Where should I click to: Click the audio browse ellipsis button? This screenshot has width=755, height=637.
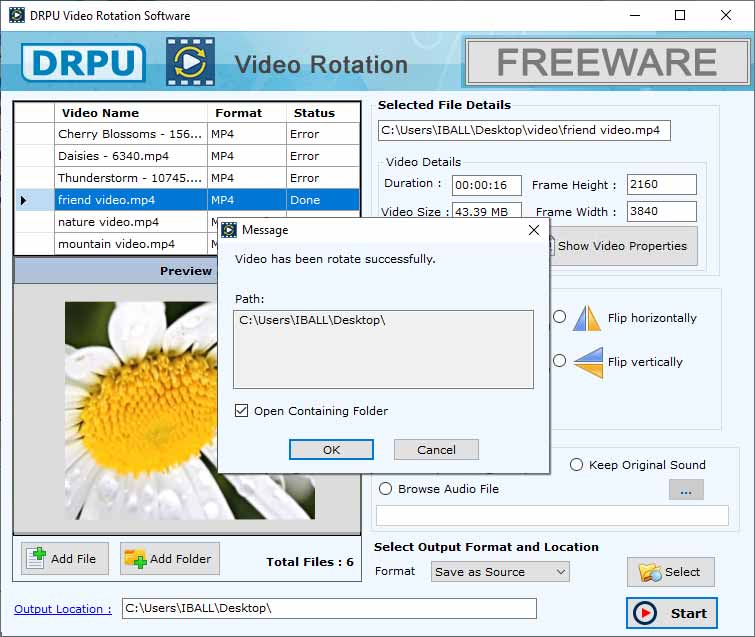point(686,491)
